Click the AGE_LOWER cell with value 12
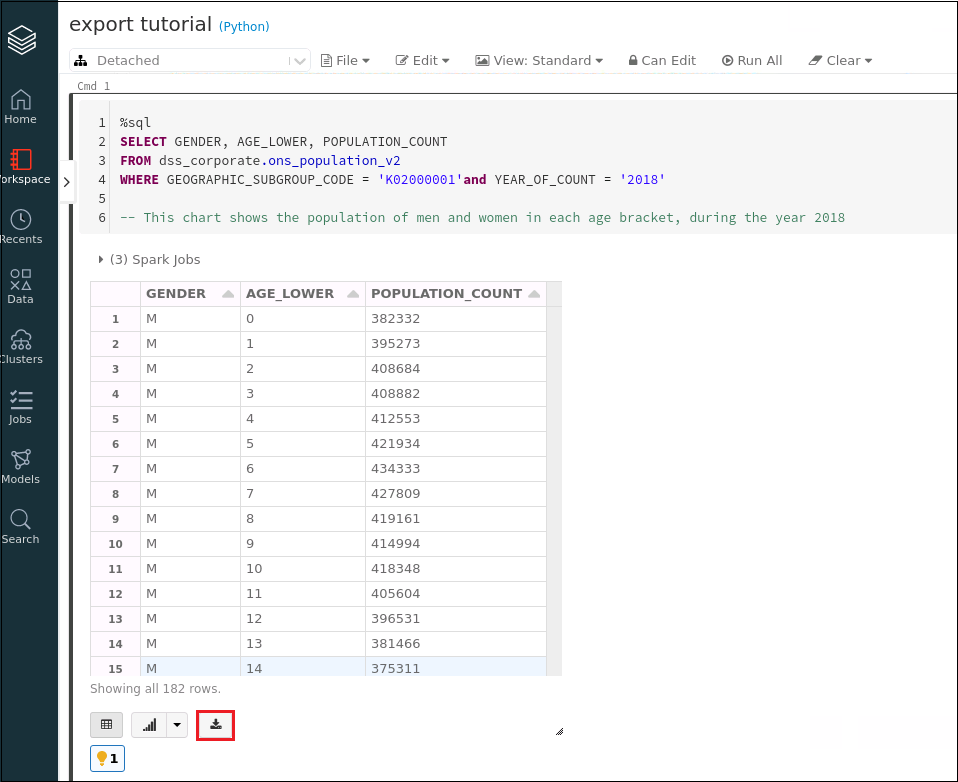 303,619
